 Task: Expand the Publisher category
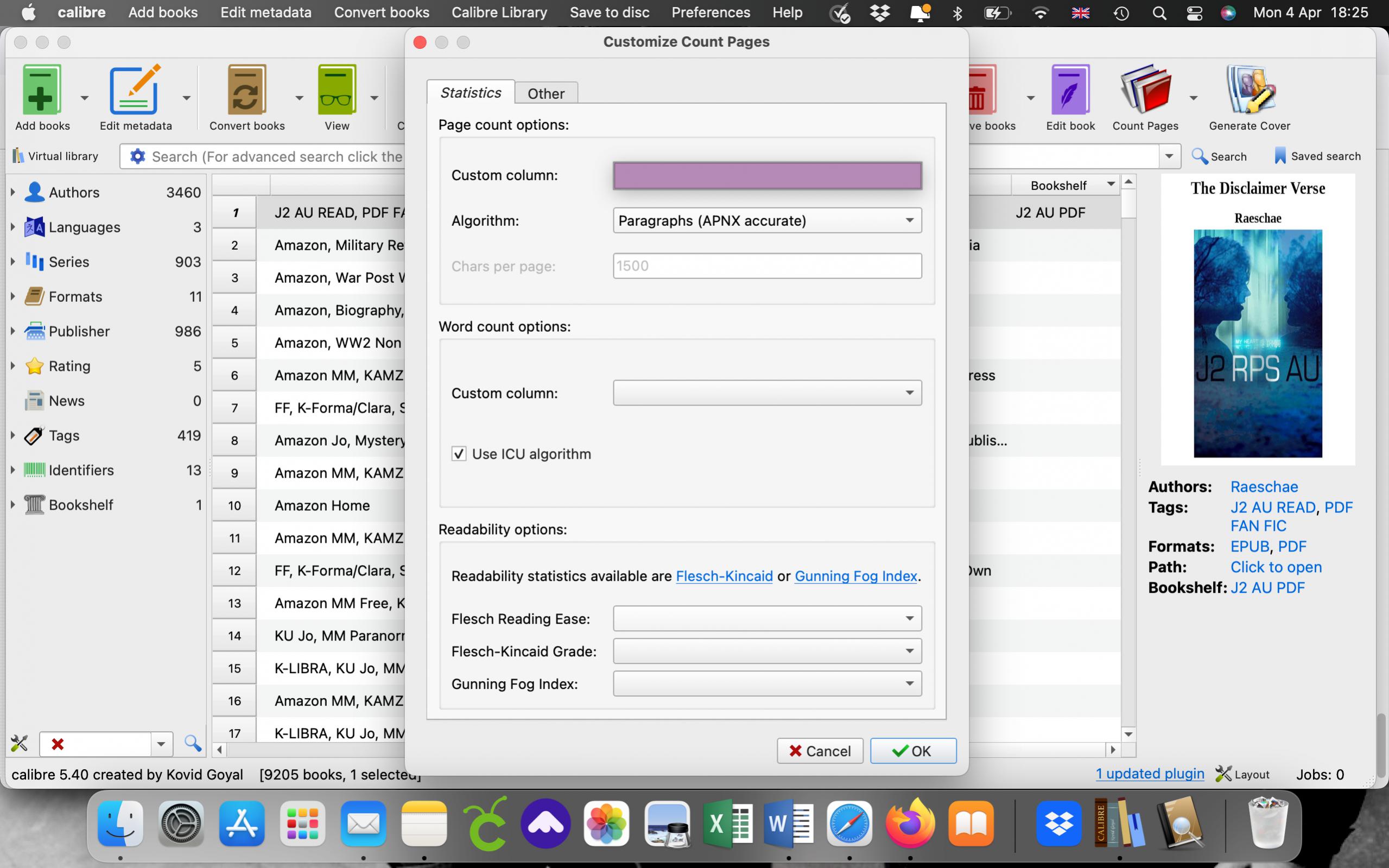[12, 331]
